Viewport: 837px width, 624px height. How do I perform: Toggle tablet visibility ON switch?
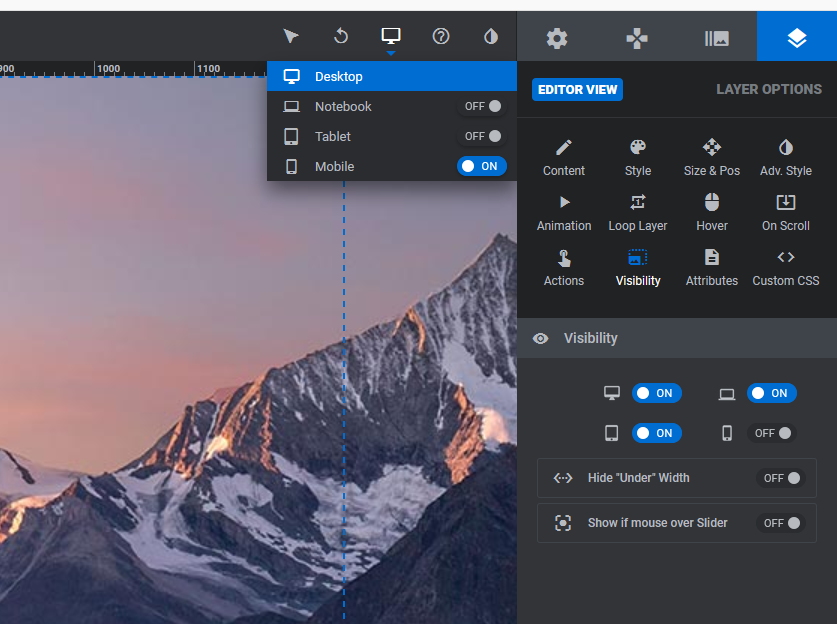coord(657,433)
